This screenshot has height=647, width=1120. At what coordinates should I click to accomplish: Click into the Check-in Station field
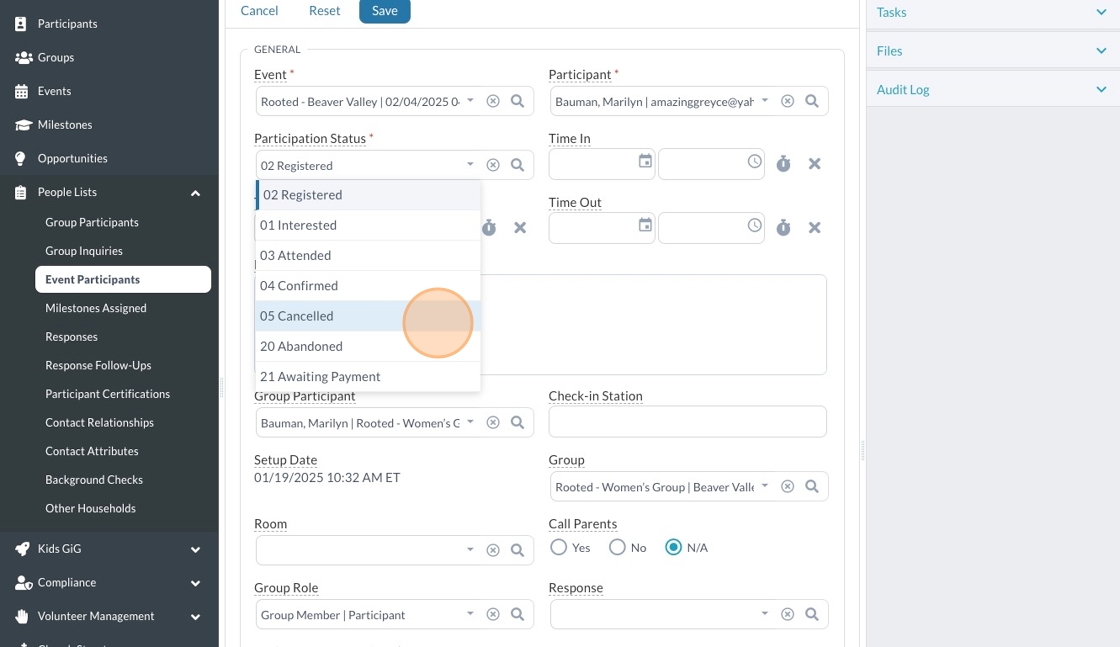coord(687,422)
